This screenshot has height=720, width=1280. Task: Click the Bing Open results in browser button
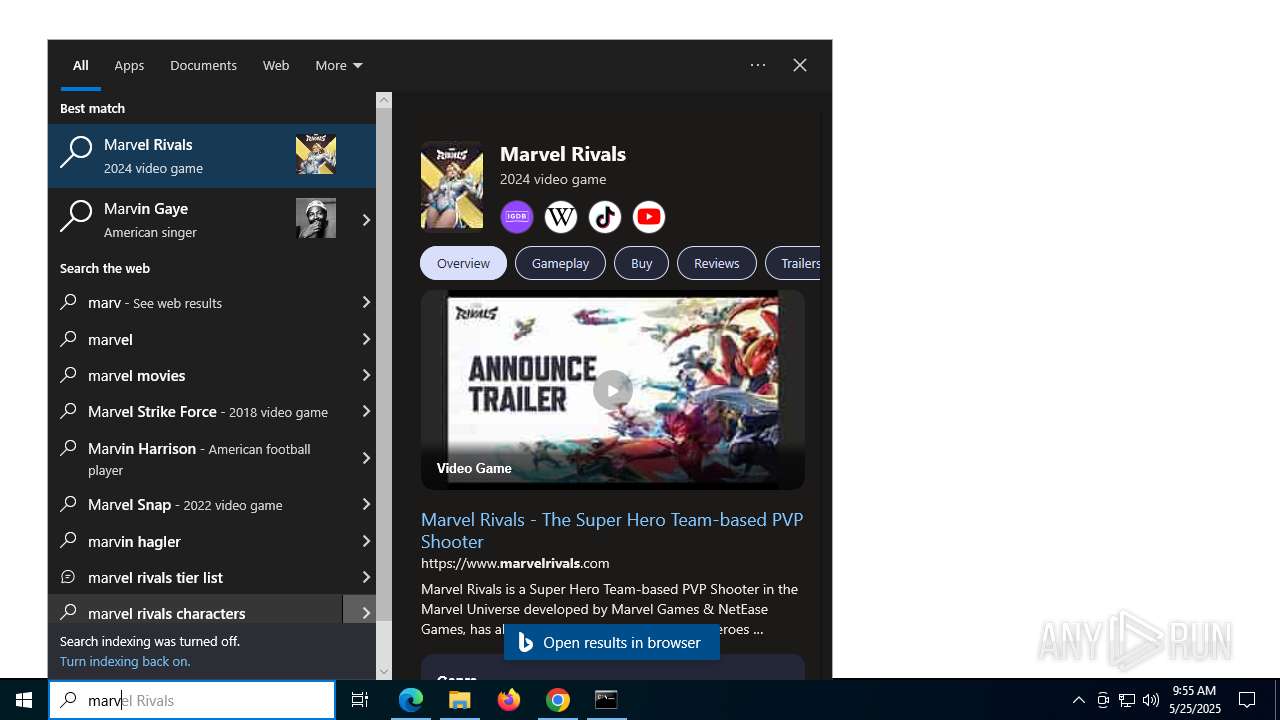click(612, 642)
